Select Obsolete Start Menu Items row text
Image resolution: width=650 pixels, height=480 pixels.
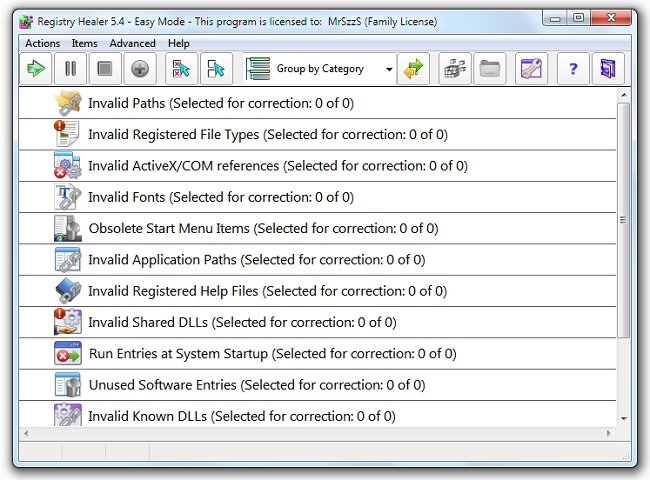pos(263,228)
